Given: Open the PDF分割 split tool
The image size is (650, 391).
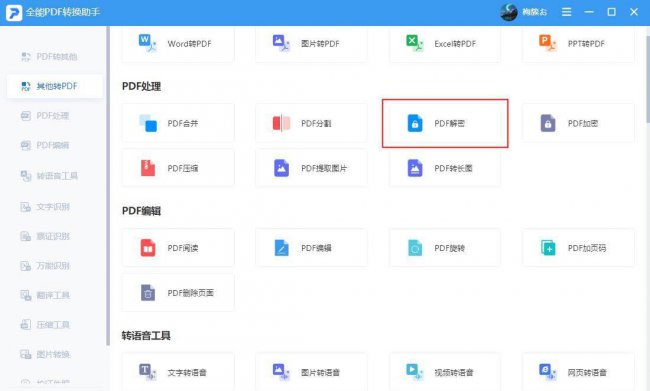Looking at the screenshot, I should (311, 123).
